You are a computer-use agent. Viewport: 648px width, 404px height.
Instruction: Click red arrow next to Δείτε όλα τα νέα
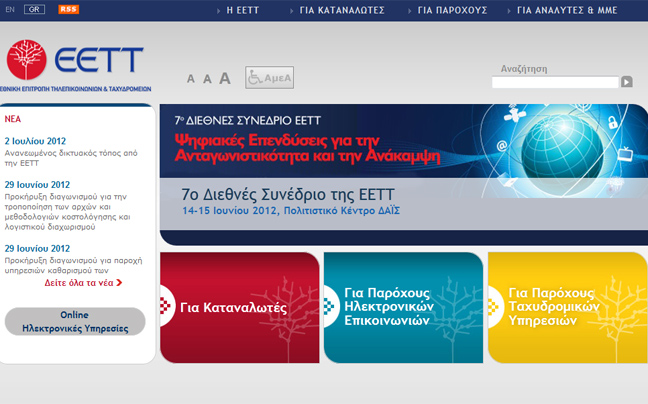[x=119, y=283]
